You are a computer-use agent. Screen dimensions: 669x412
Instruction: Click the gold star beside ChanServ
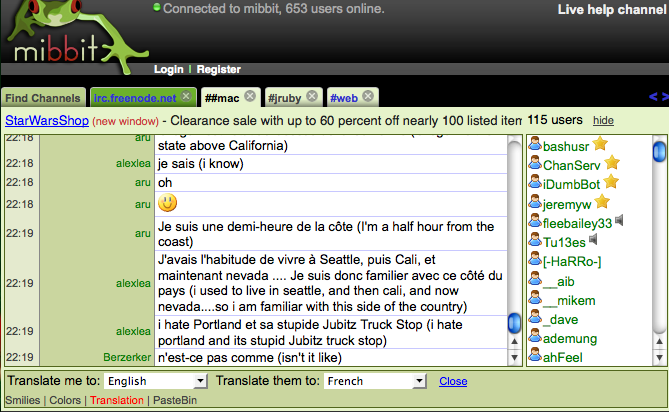612,162
